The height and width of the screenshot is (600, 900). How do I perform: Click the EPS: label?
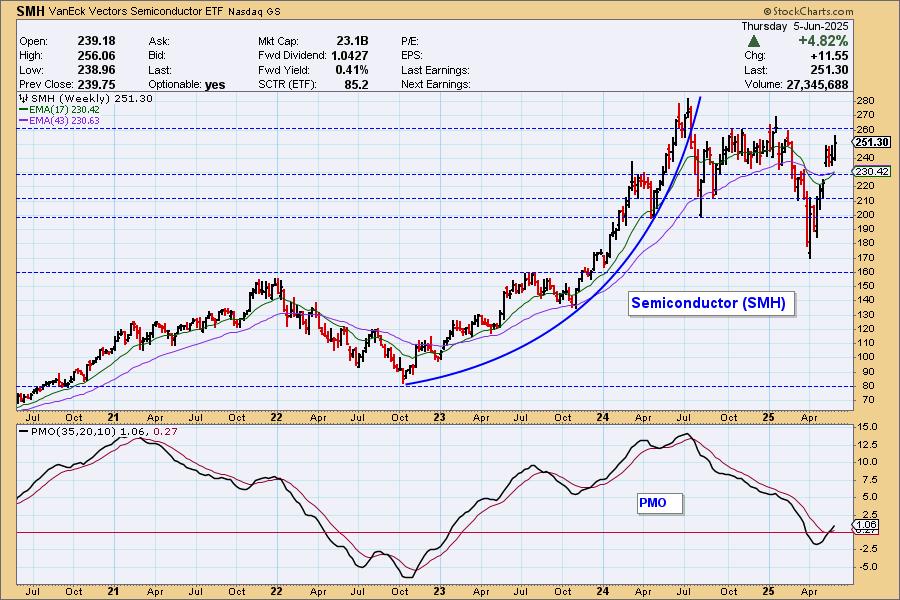(x=412, y=56)
